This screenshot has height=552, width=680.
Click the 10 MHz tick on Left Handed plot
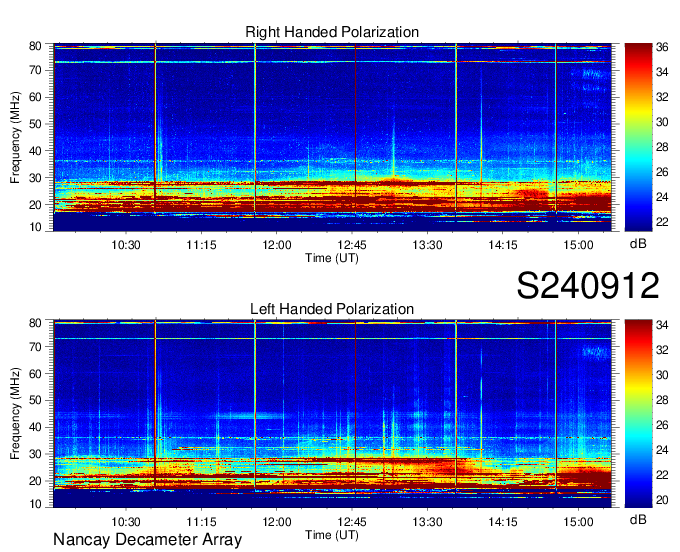pos(35,504)
